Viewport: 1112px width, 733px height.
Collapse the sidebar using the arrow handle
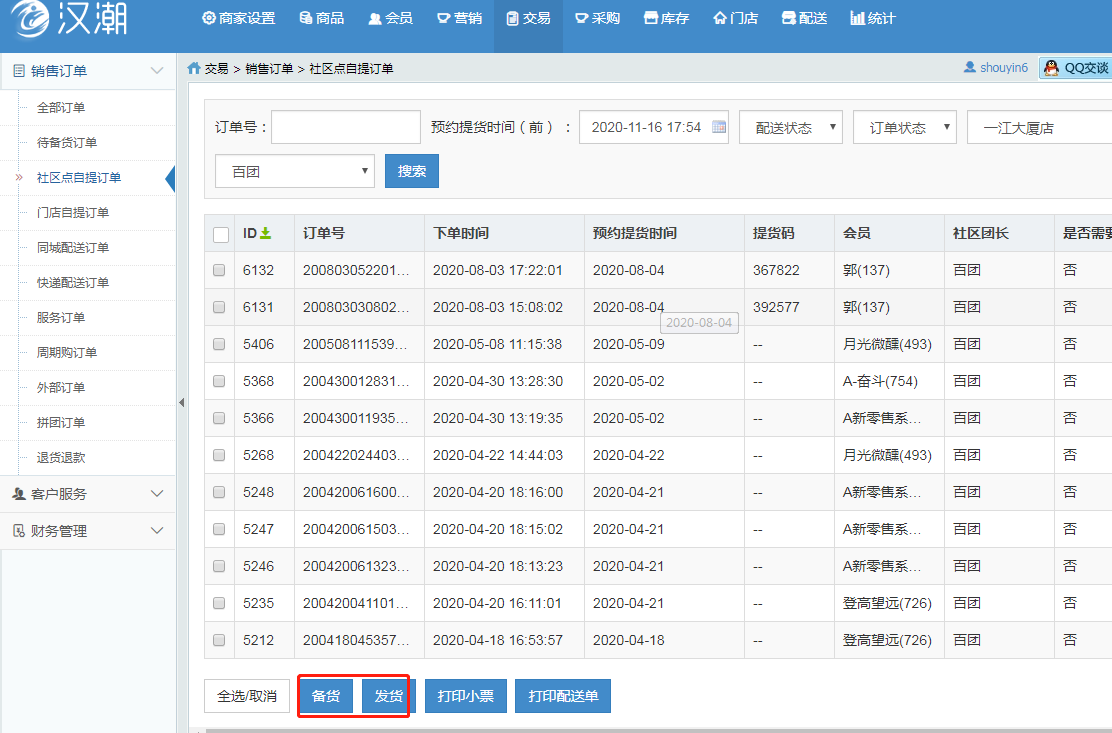[x=181, y=402]
